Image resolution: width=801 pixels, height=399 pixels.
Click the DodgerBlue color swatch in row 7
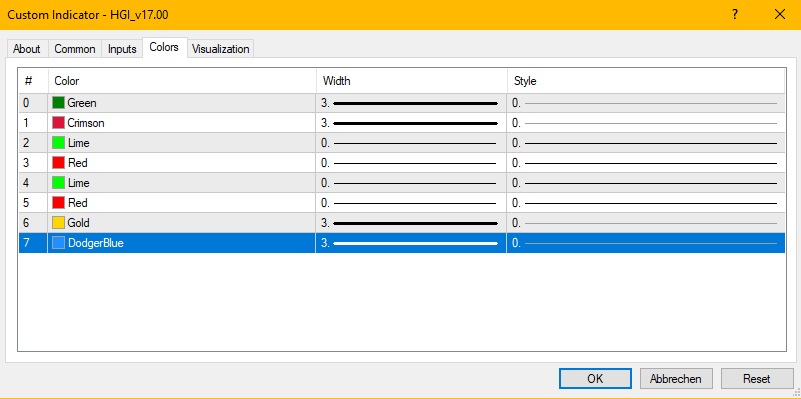[58, 243]
